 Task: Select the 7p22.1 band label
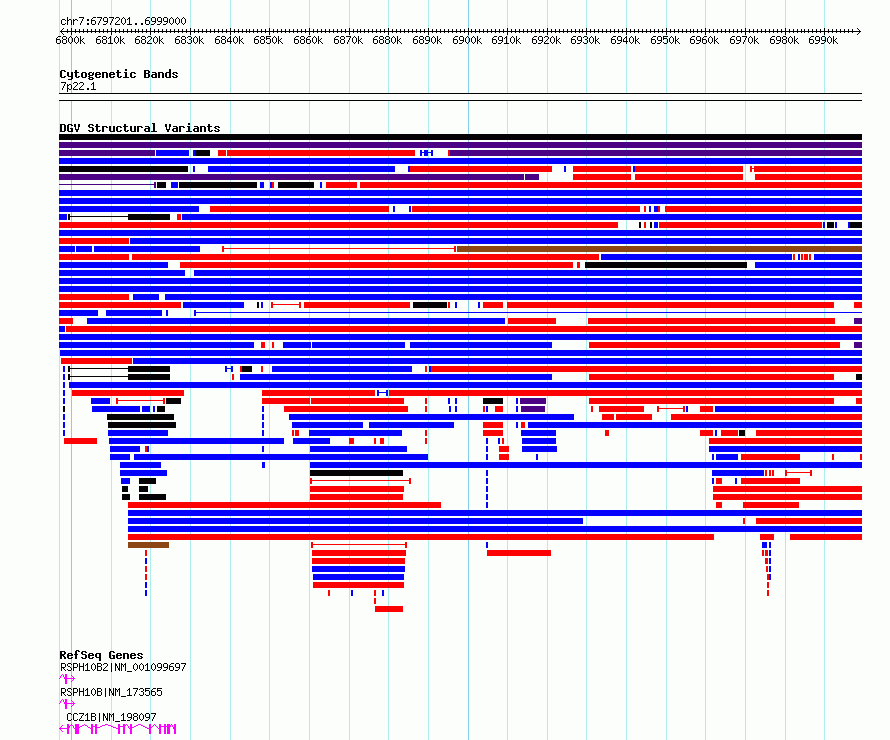78,86
